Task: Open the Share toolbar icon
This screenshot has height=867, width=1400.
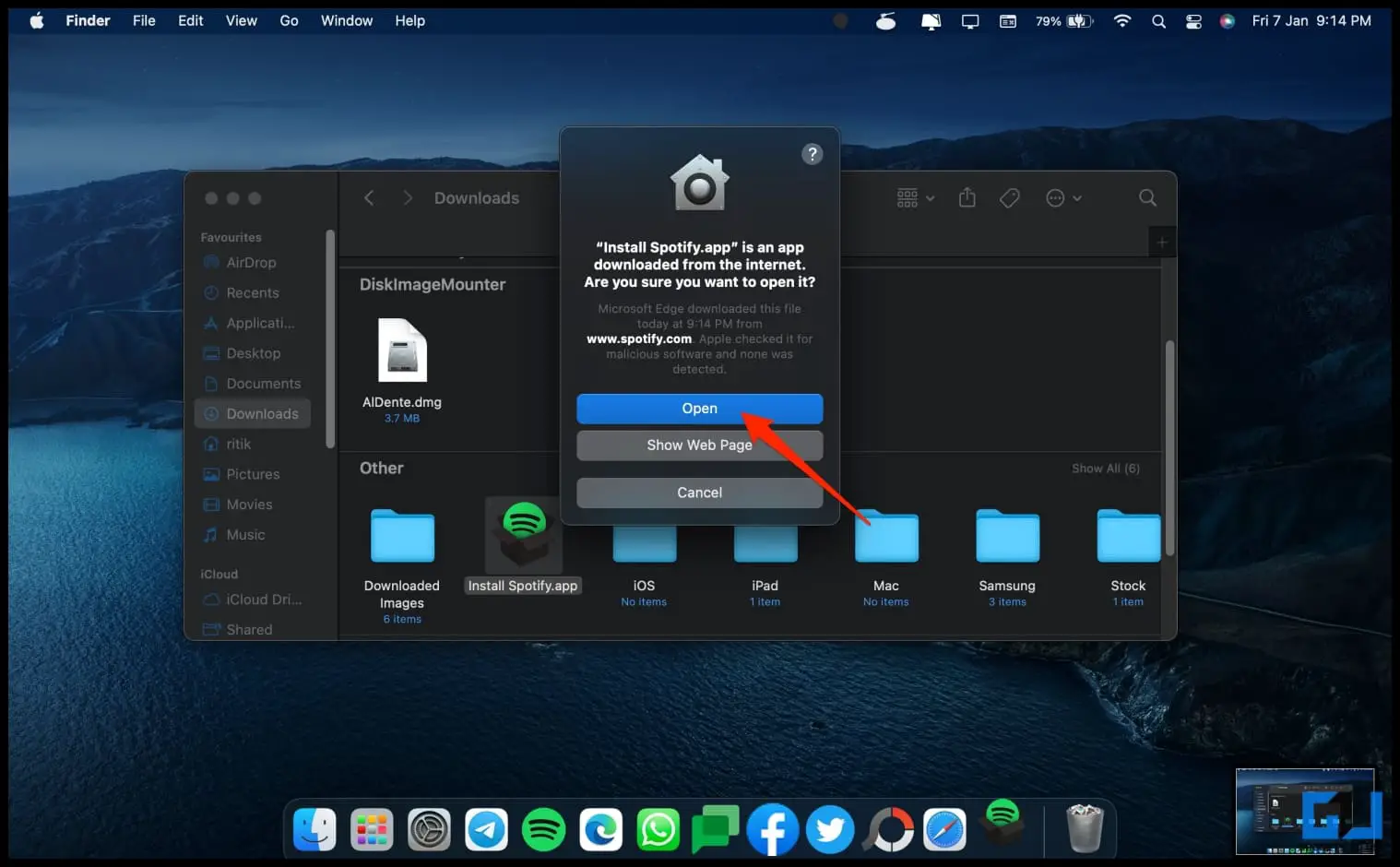Action: (967, 197)
